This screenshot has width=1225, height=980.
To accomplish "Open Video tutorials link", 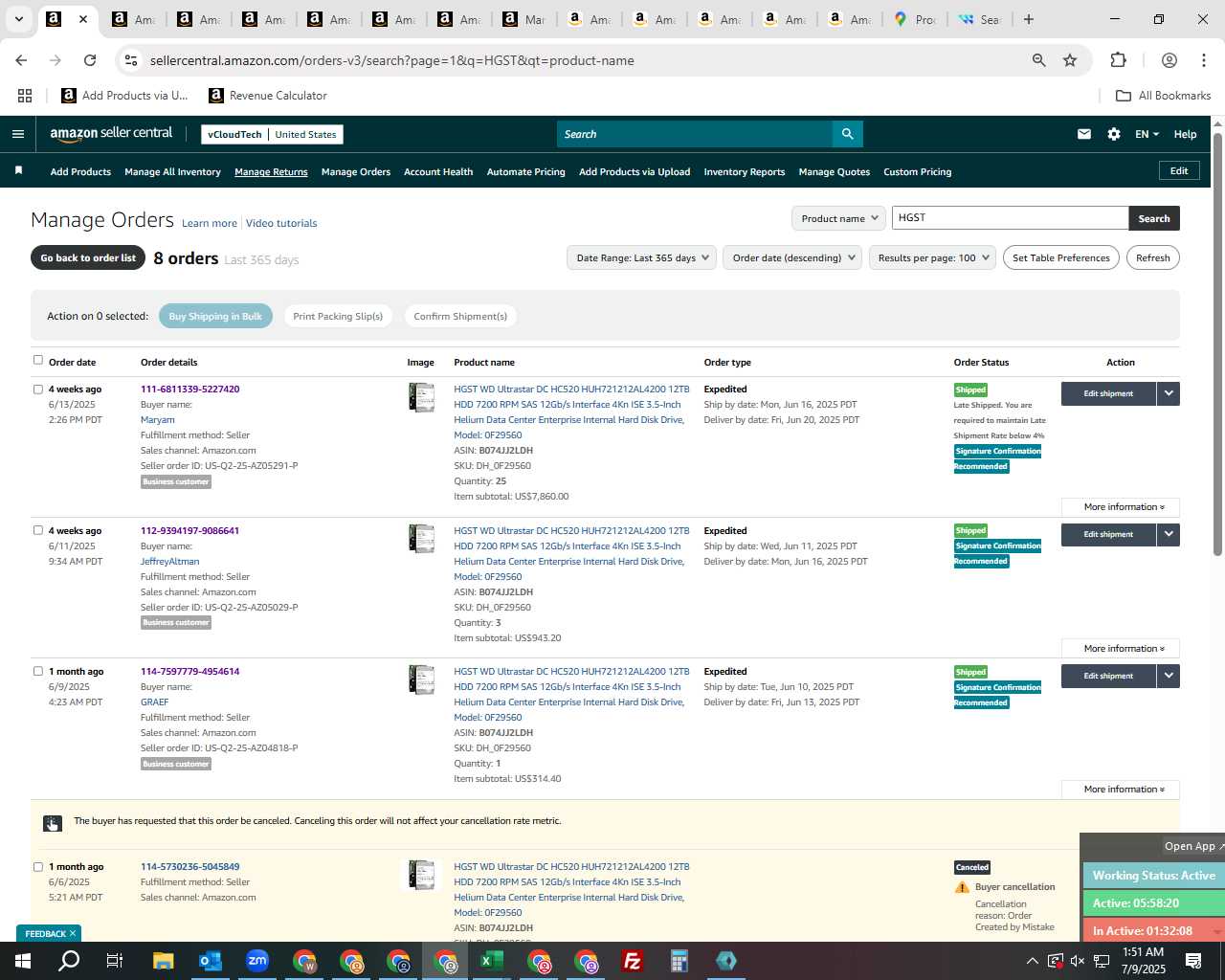I will pos(281,223).
